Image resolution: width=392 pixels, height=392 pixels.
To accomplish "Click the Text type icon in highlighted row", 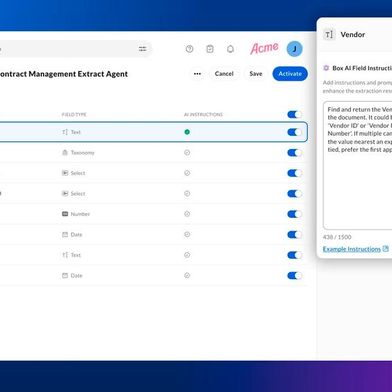I will click(65, 132).
